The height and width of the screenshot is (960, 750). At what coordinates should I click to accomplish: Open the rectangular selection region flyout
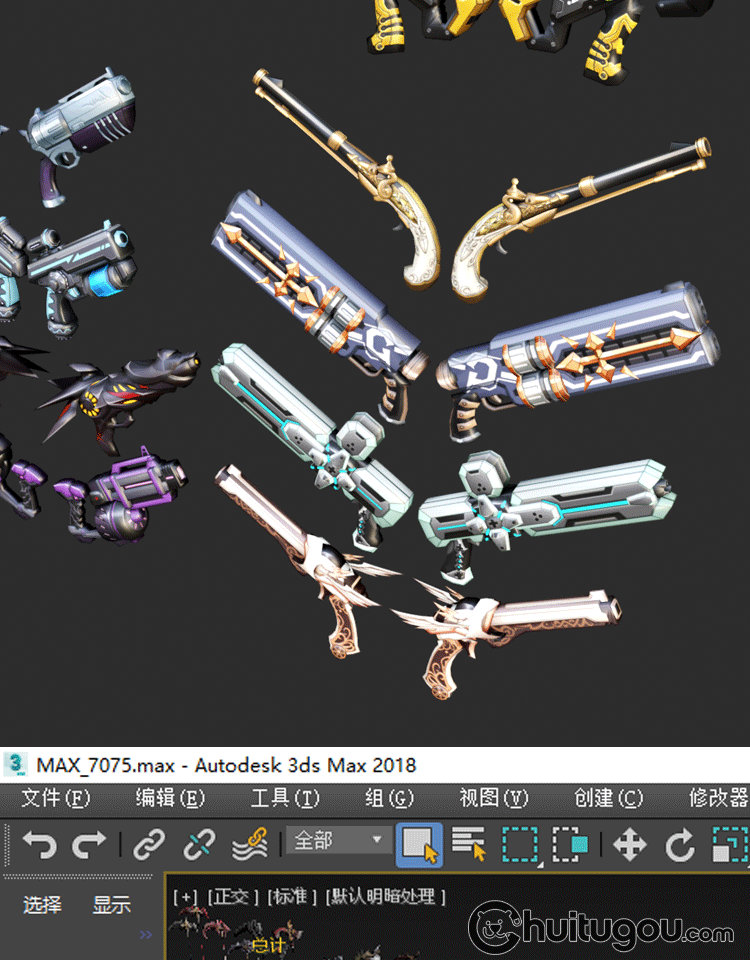tap(520, 845)
